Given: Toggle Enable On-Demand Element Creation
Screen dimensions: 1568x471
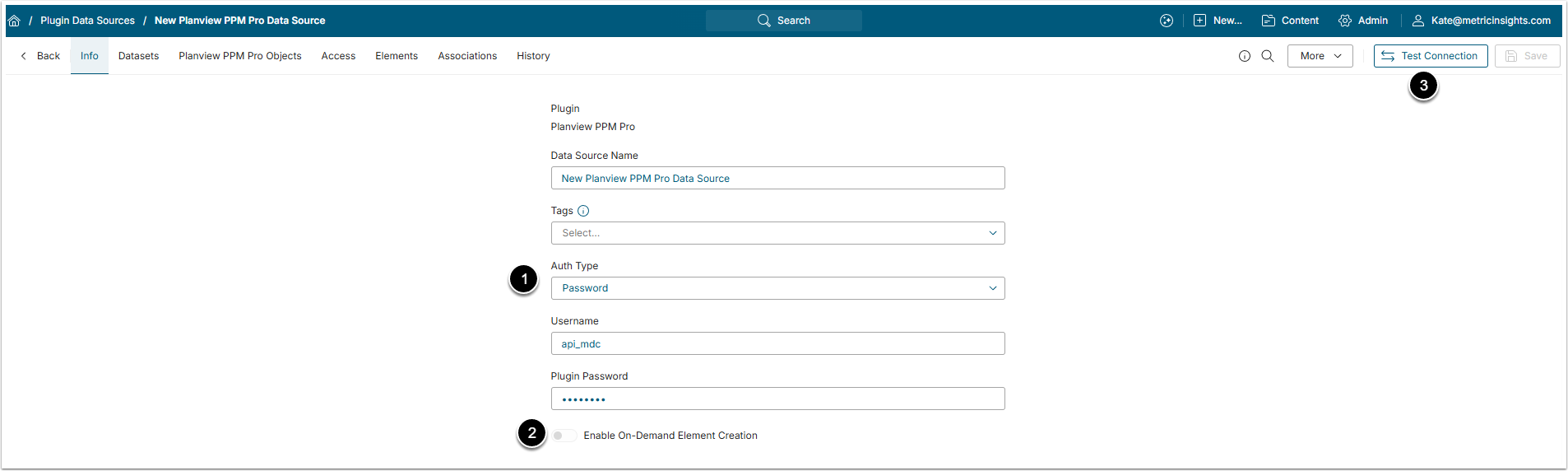Looking at the screenshot, I should (564, 436).
